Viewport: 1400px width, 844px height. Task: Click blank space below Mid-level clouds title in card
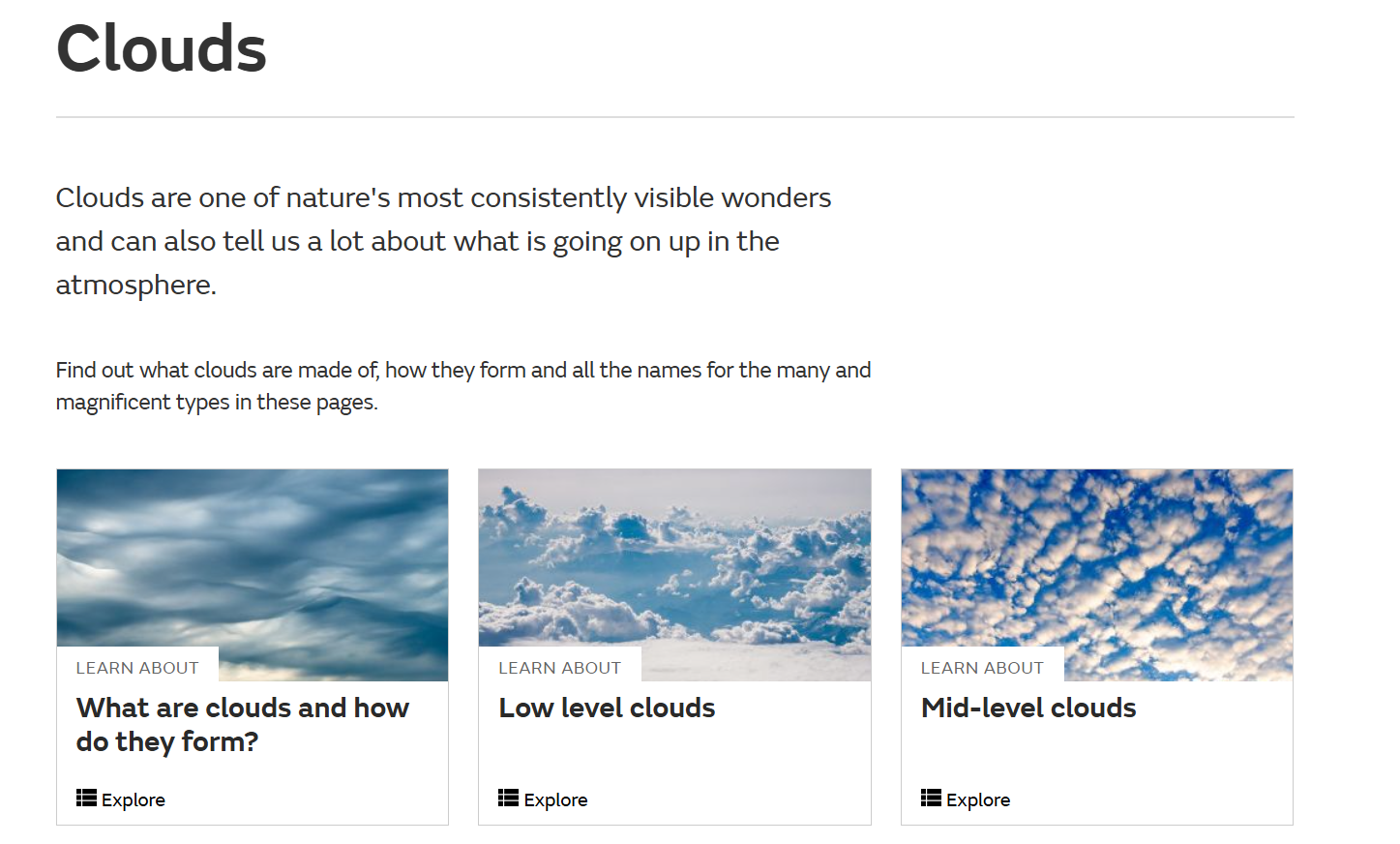tap(1097, 758)
